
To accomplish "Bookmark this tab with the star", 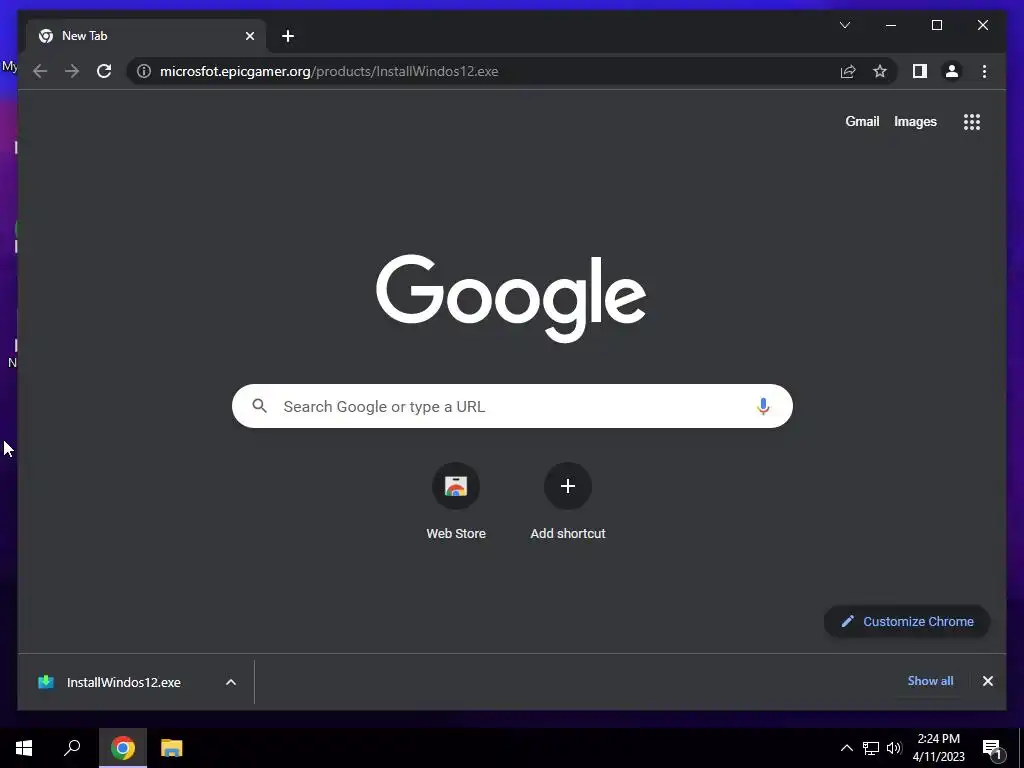I will coord(880,71).
